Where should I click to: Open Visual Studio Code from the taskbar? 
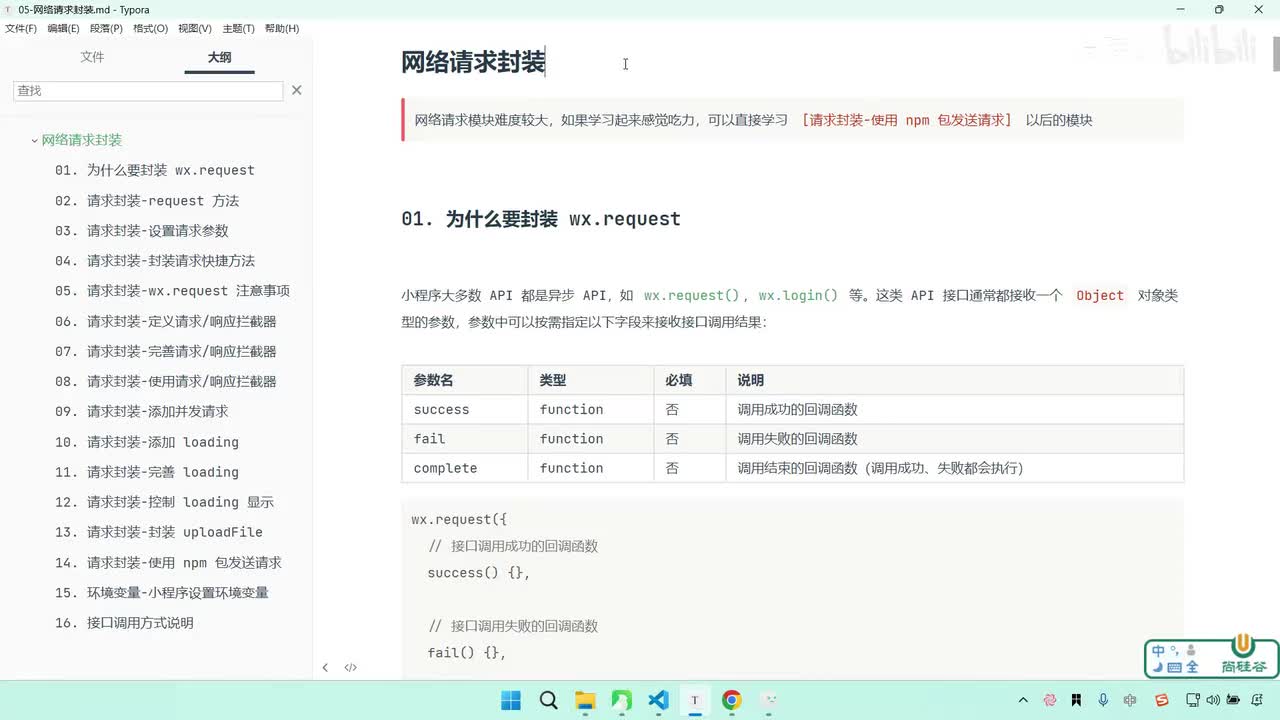pyautogui.click(x=658, y=700)
